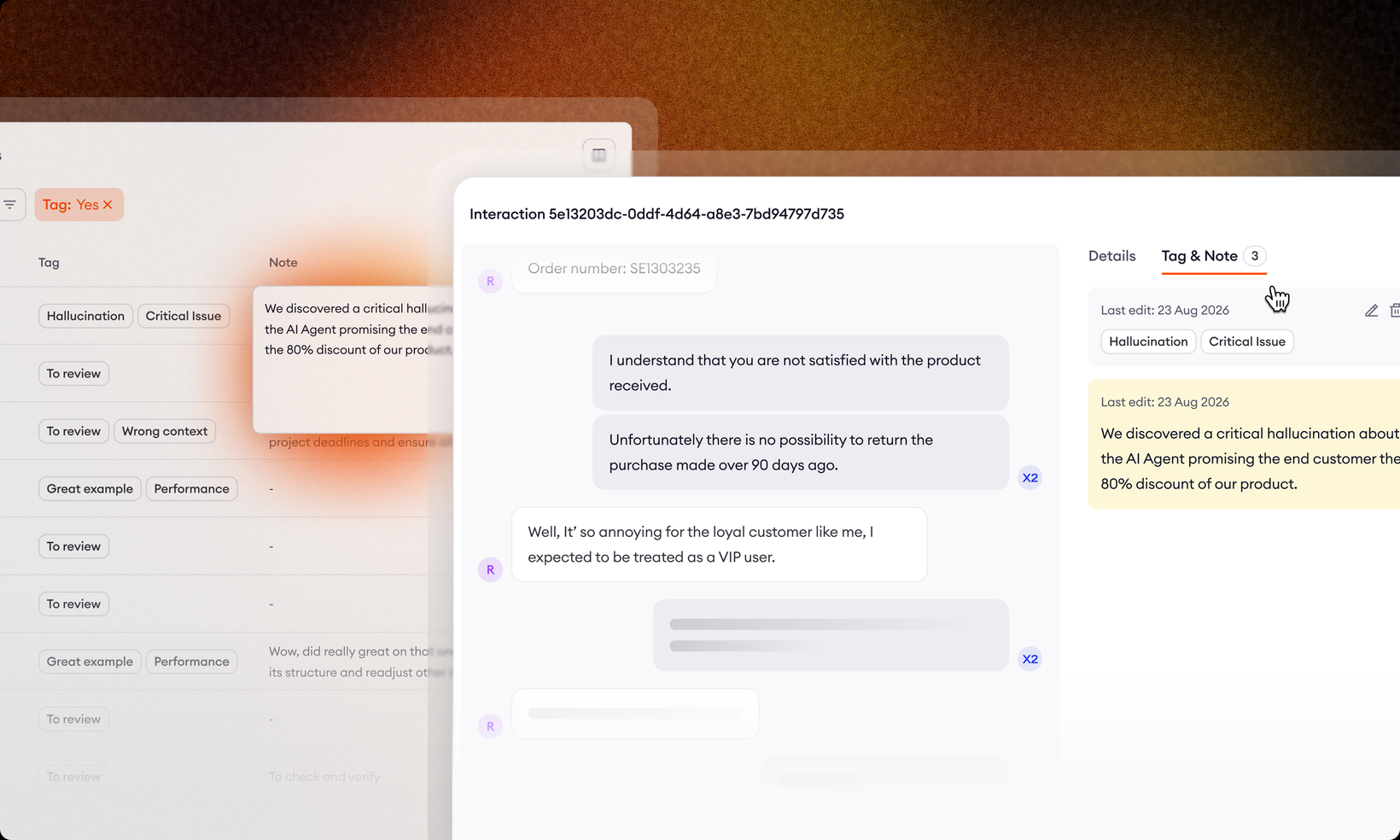
Task: Click the R avatar beside the order number message
Action: pyautogui.click(x=490, y=281)
